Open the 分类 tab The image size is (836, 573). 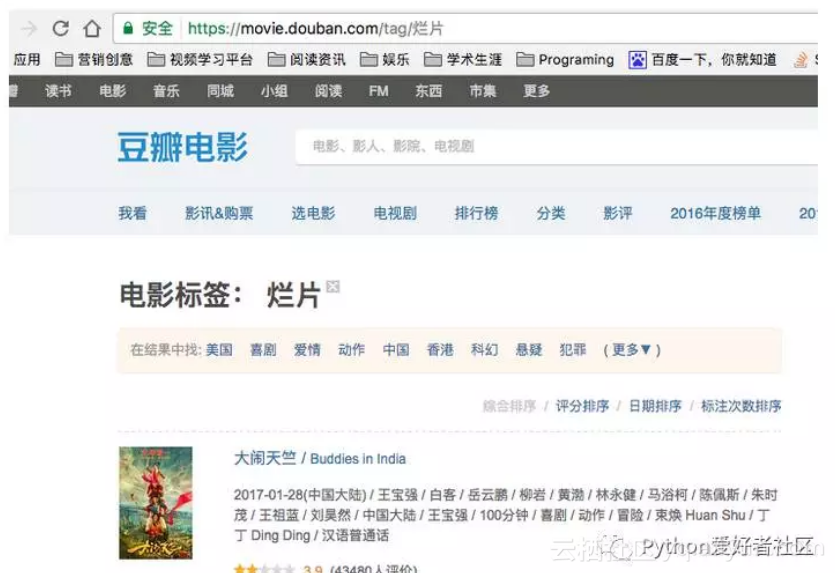[x=551, y=213]
